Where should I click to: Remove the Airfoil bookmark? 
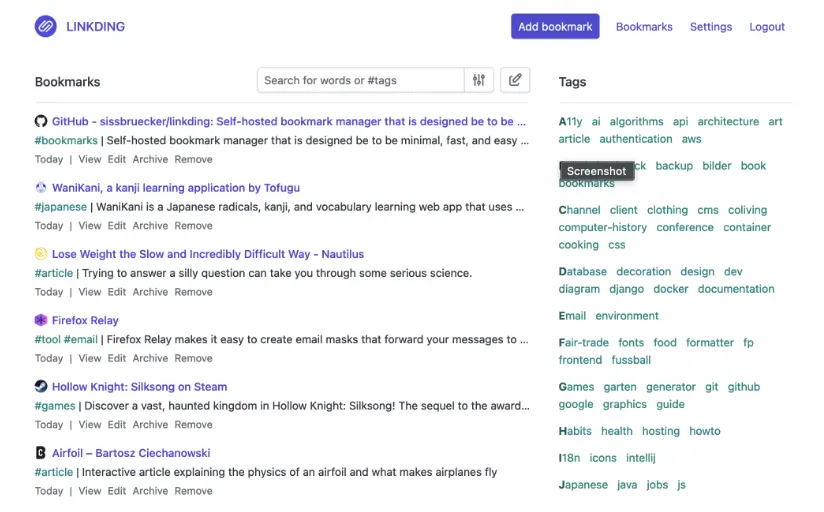(x=193, y=491)
